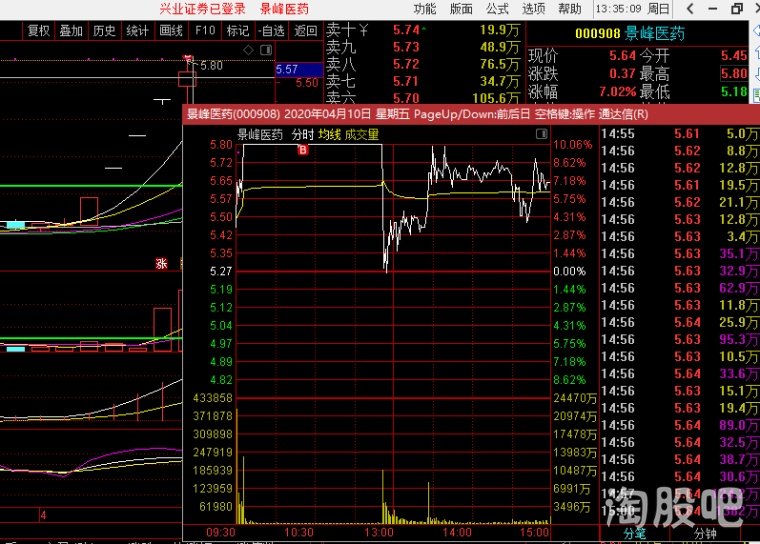
Task: Click the 5.27 previous close price label
Action: (x=221, y=271)
